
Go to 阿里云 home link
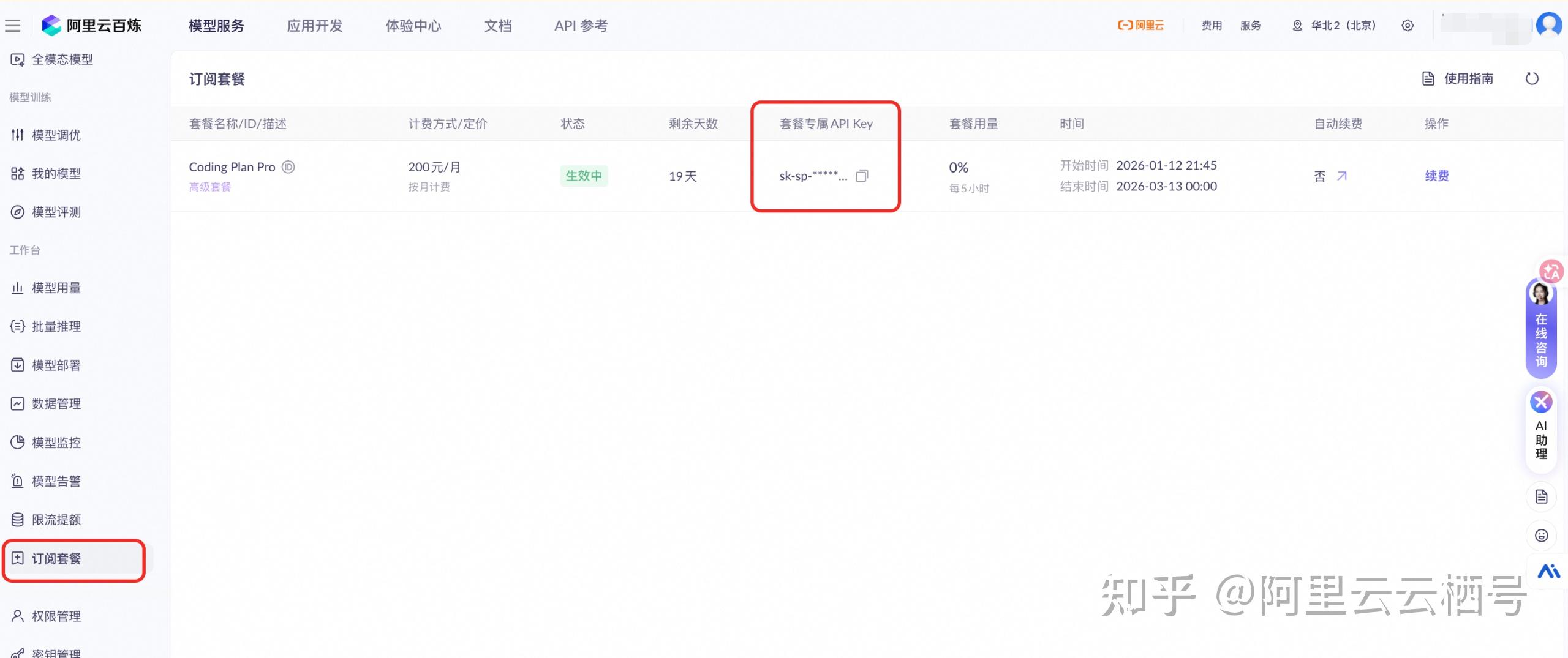click(1140, 25)
